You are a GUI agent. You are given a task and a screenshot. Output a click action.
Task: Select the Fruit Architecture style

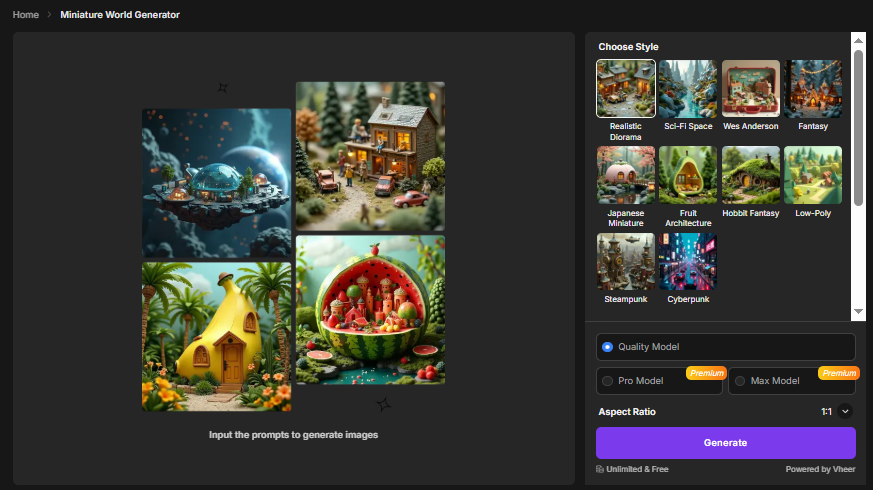click(x=688, y=175)
